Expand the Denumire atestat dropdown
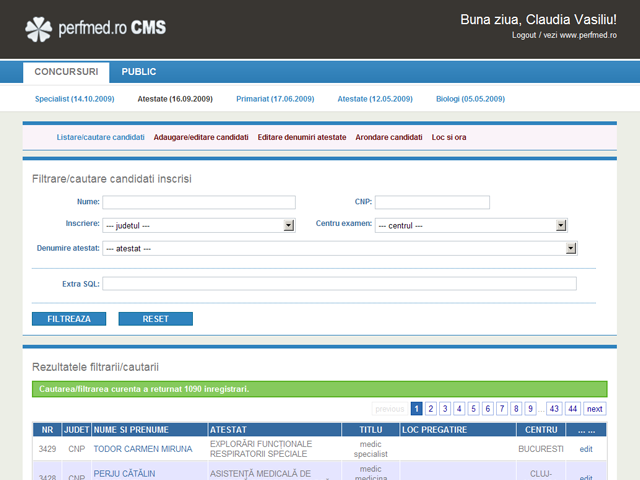 pyautogui.click(x=340, y=248)
